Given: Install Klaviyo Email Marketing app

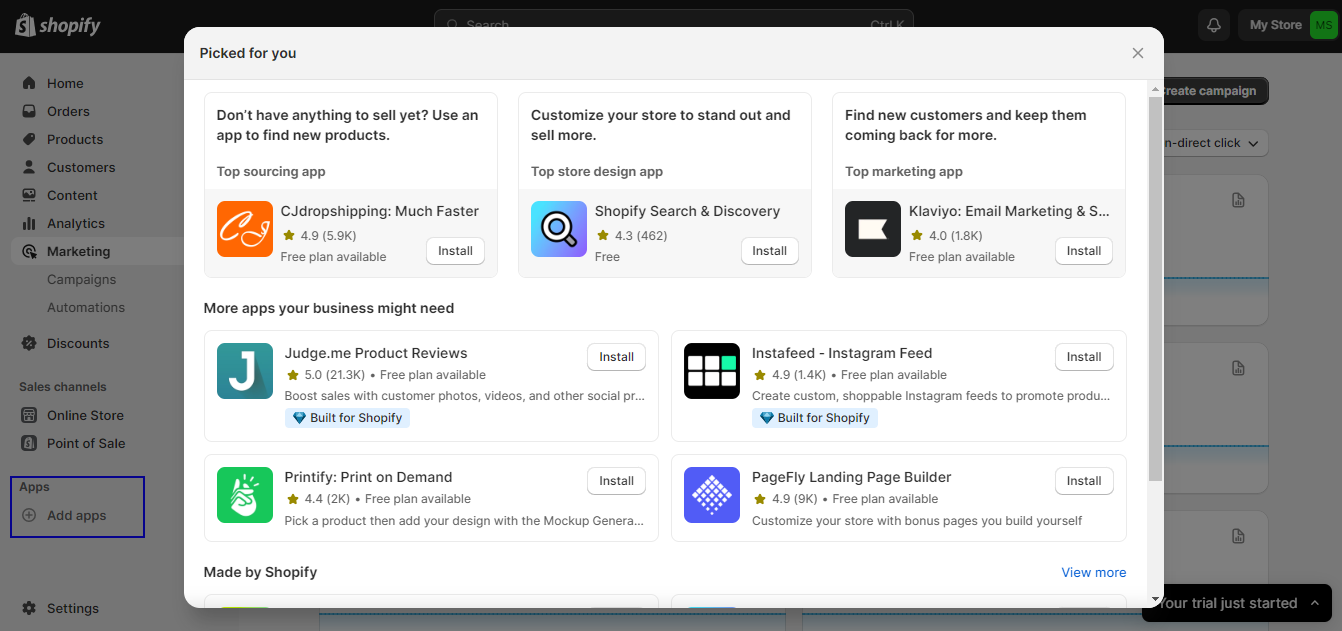Looking at the screenshot, I should [x=1084, y=251].
